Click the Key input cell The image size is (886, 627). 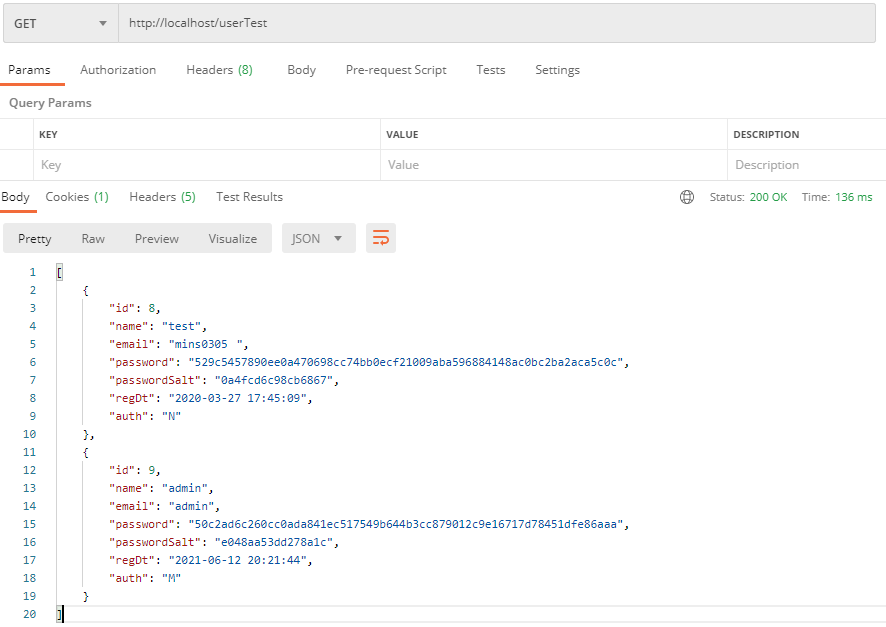pos(207,165)
